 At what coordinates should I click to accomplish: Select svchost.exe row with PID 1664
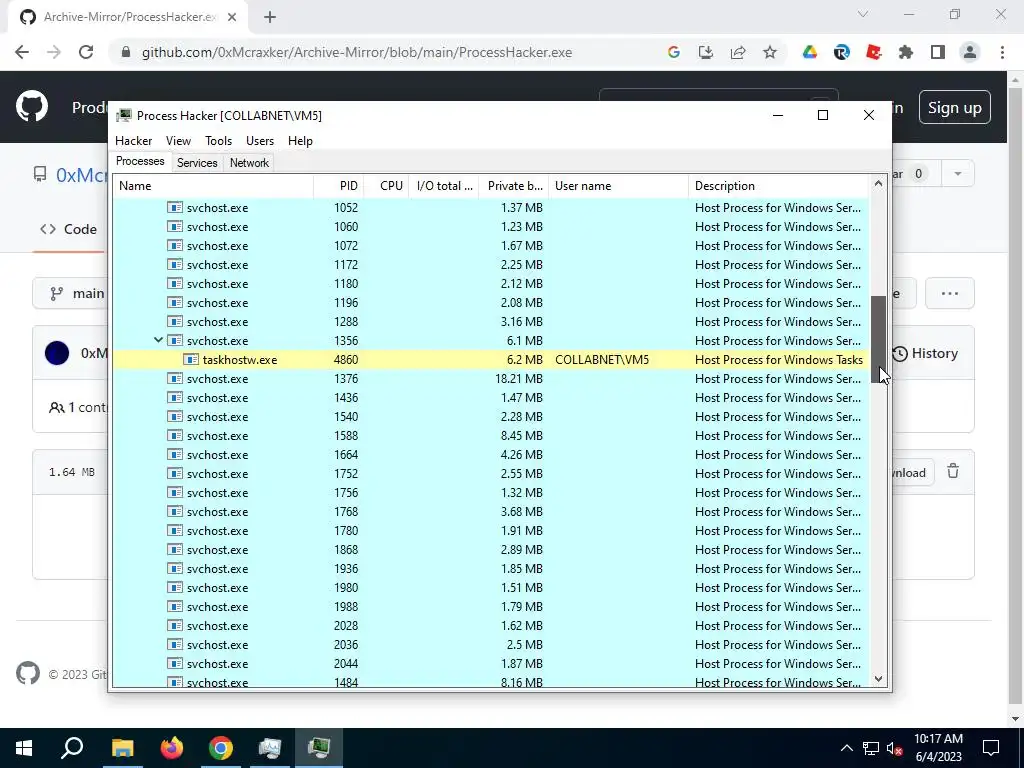point(490,455)
